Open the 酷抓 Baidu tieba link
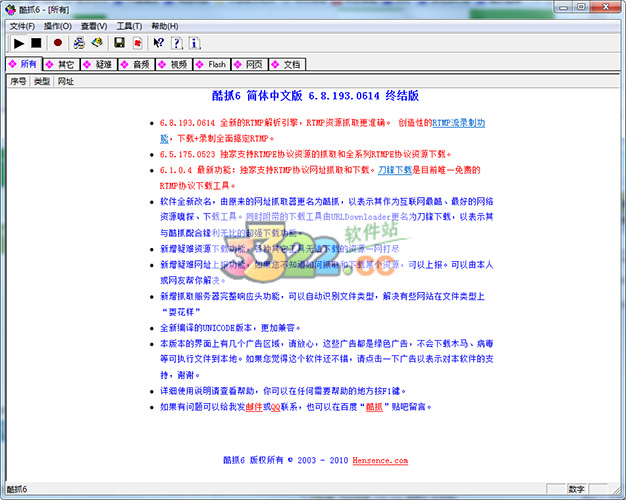 click(x=374, y=407)
